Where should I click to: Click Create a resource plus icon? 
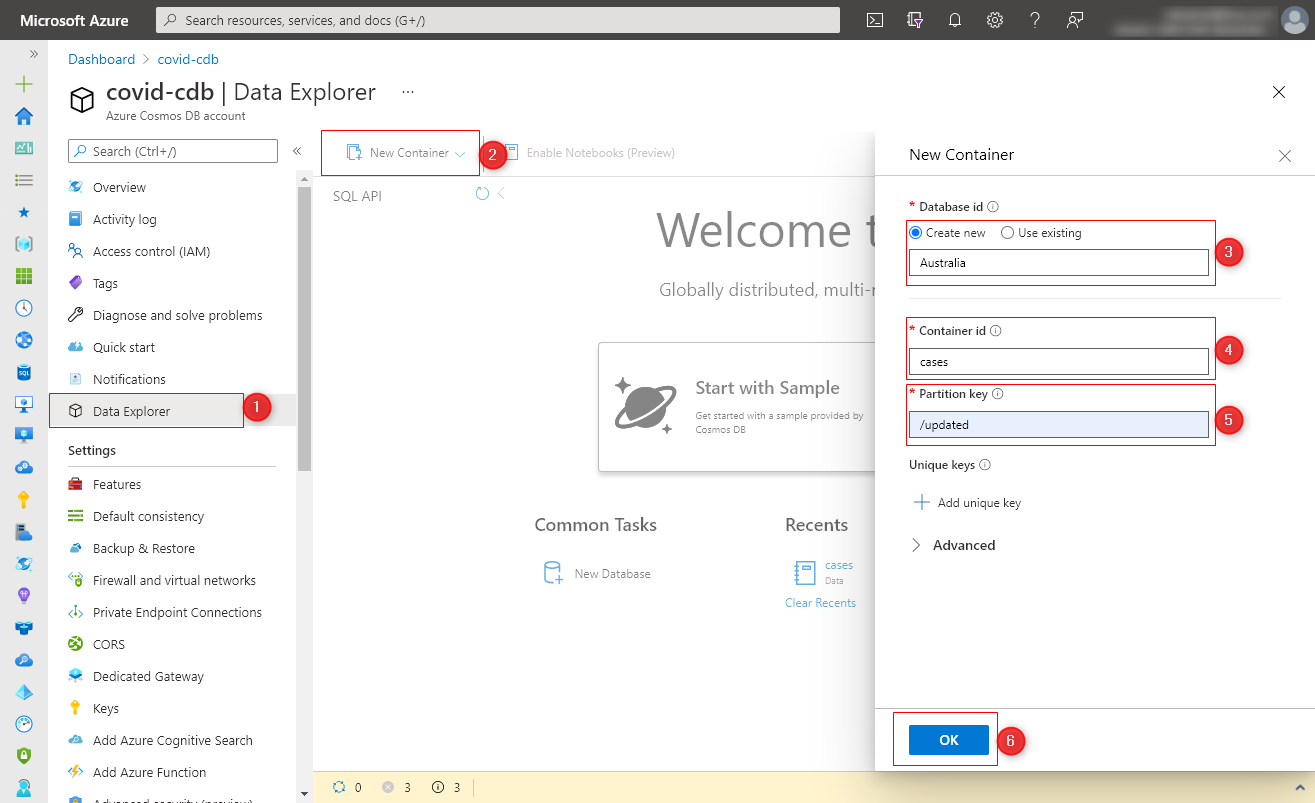24,85
